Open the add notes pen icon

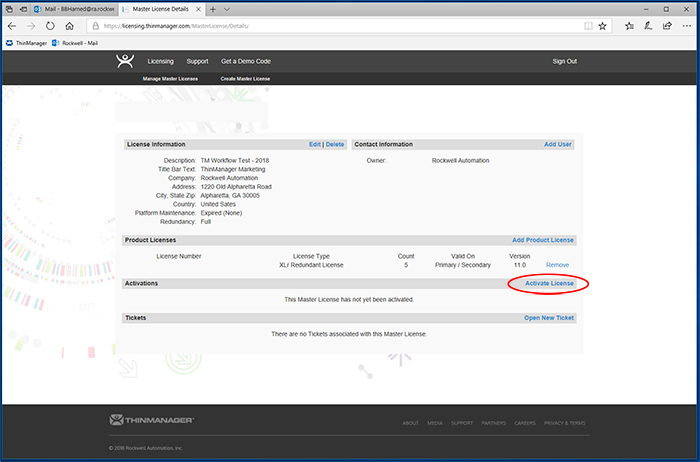(648, 26)
